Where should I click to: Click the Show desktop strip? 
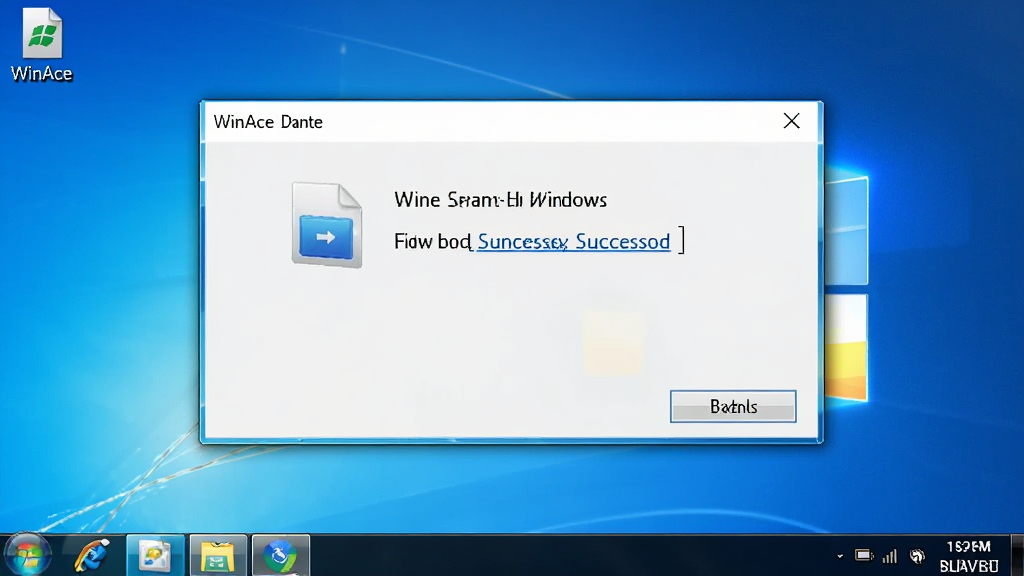pos(1017,555)
